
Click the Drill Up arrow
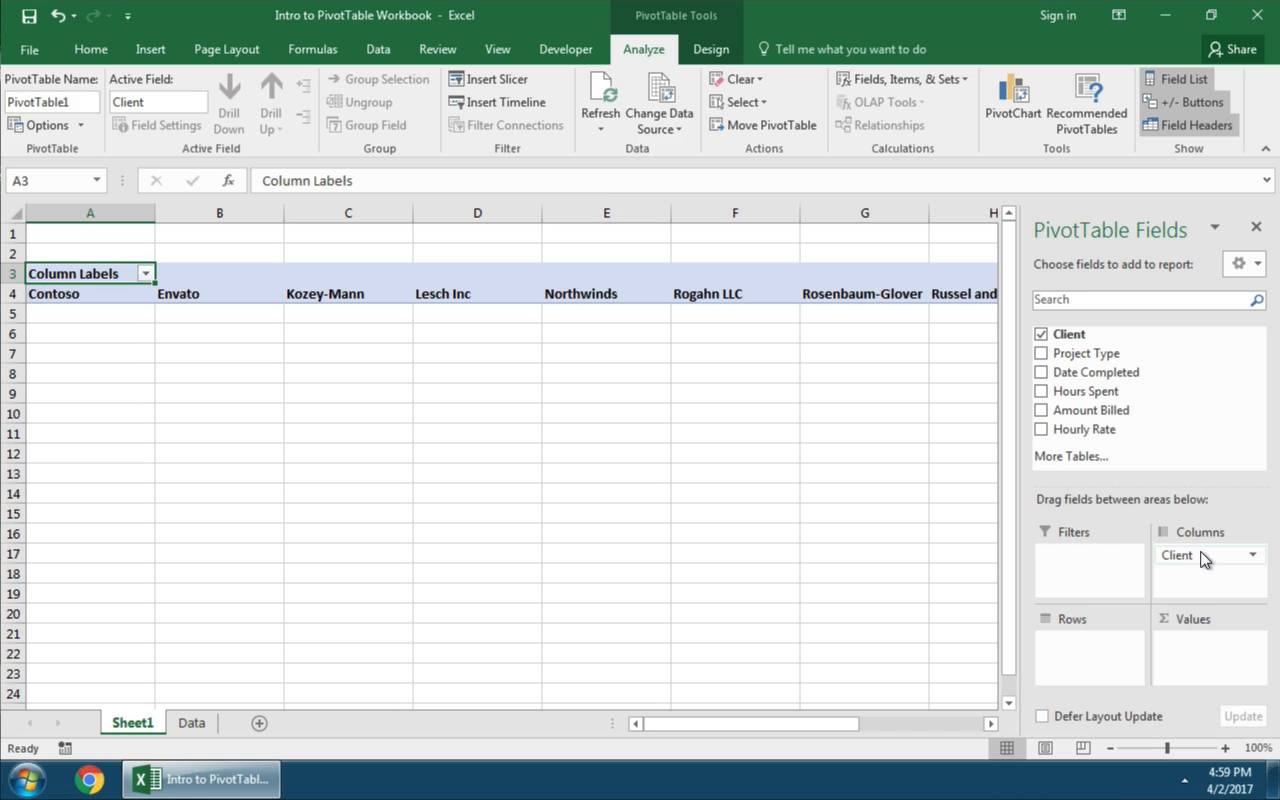coord(271,104)
